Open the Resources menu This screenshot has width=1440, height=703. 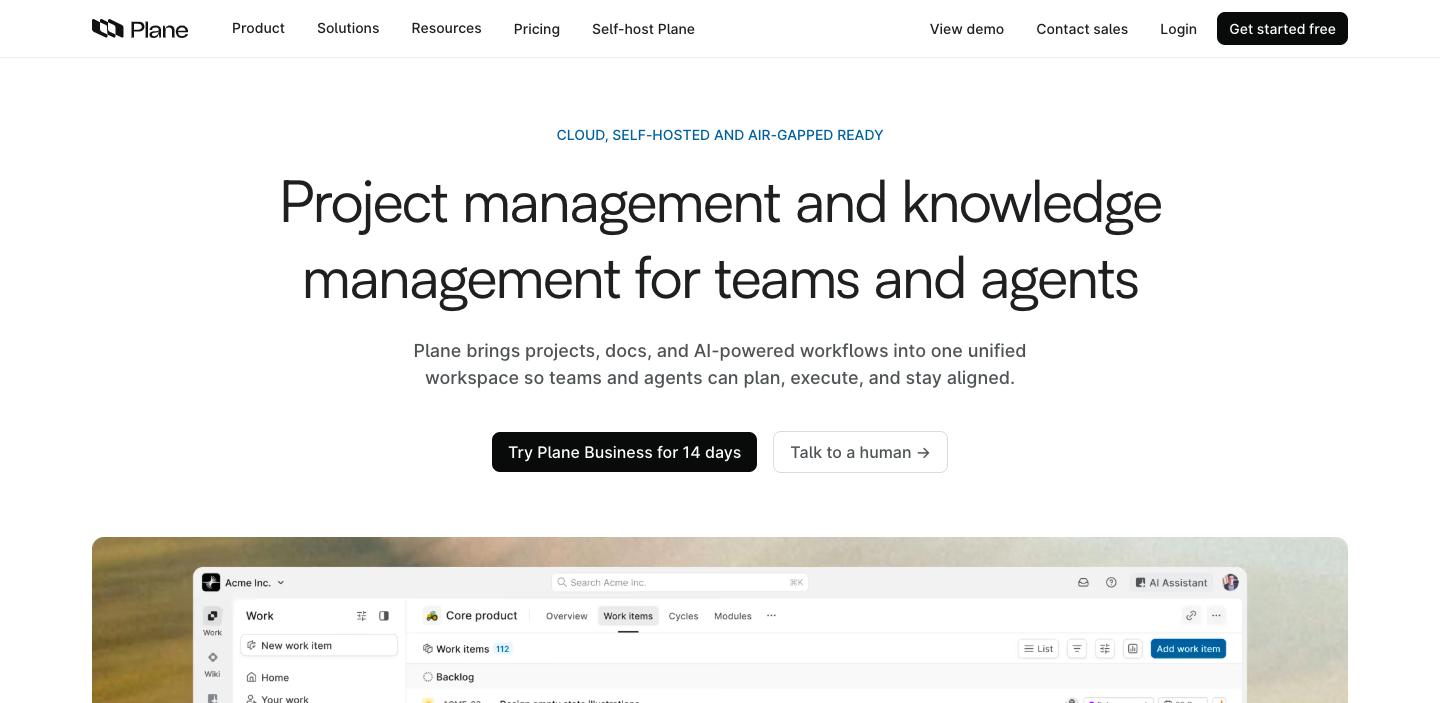[446, 28]
